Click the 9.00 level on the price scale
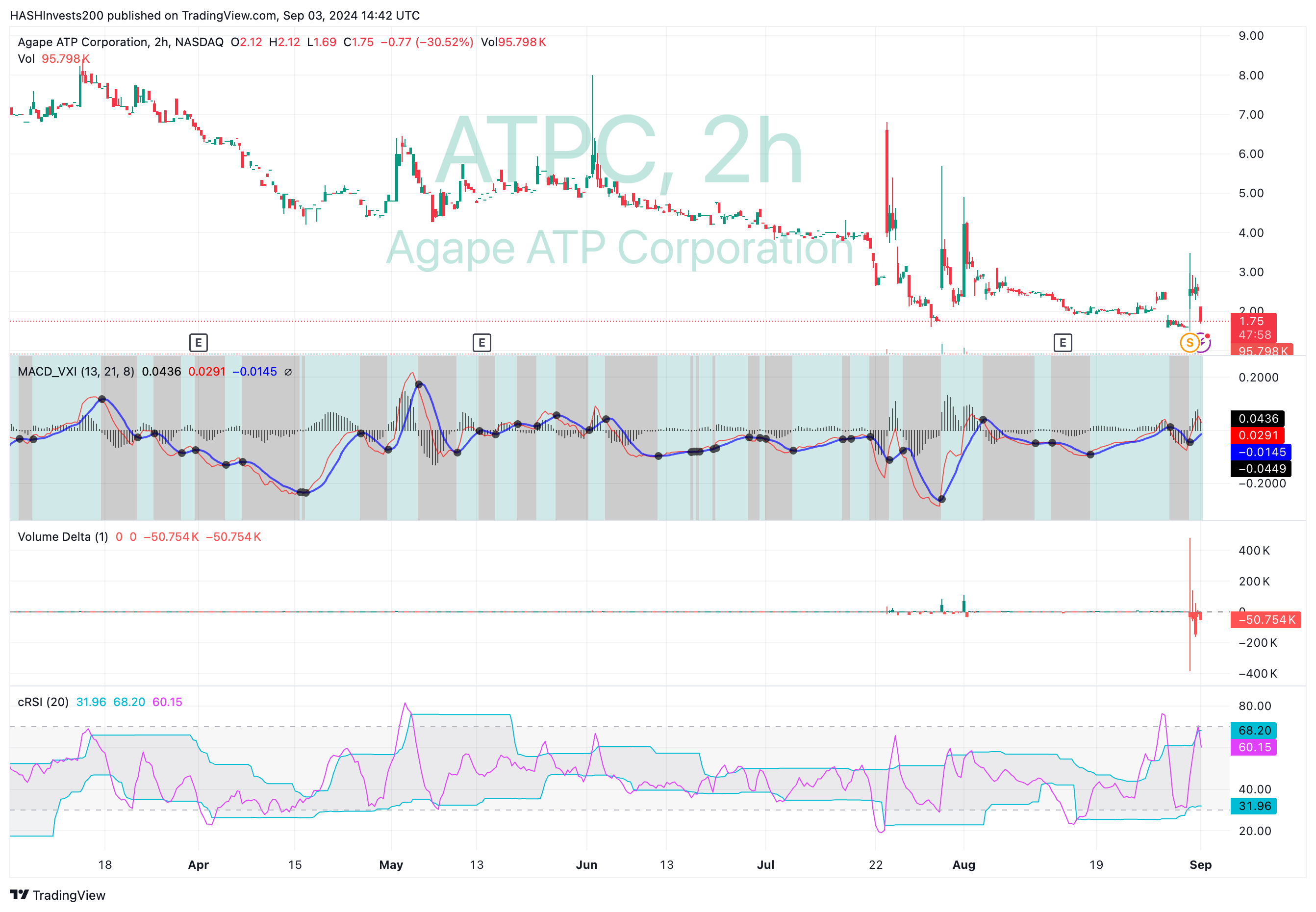This screenshot has height=912, width=1316. [1251, 36]
